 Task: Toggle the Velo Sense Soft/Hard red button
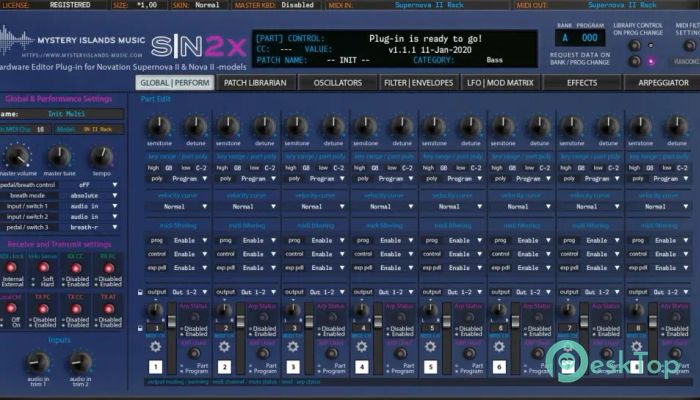[43, 267]
